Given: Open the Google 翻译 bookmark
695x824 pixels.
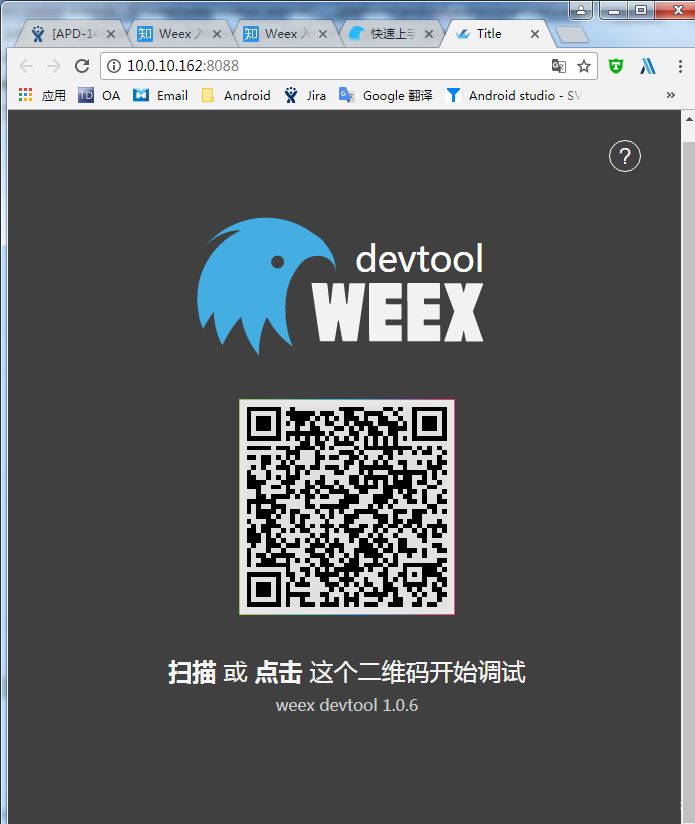Looking at the screenshot, I should coord(386,95).
